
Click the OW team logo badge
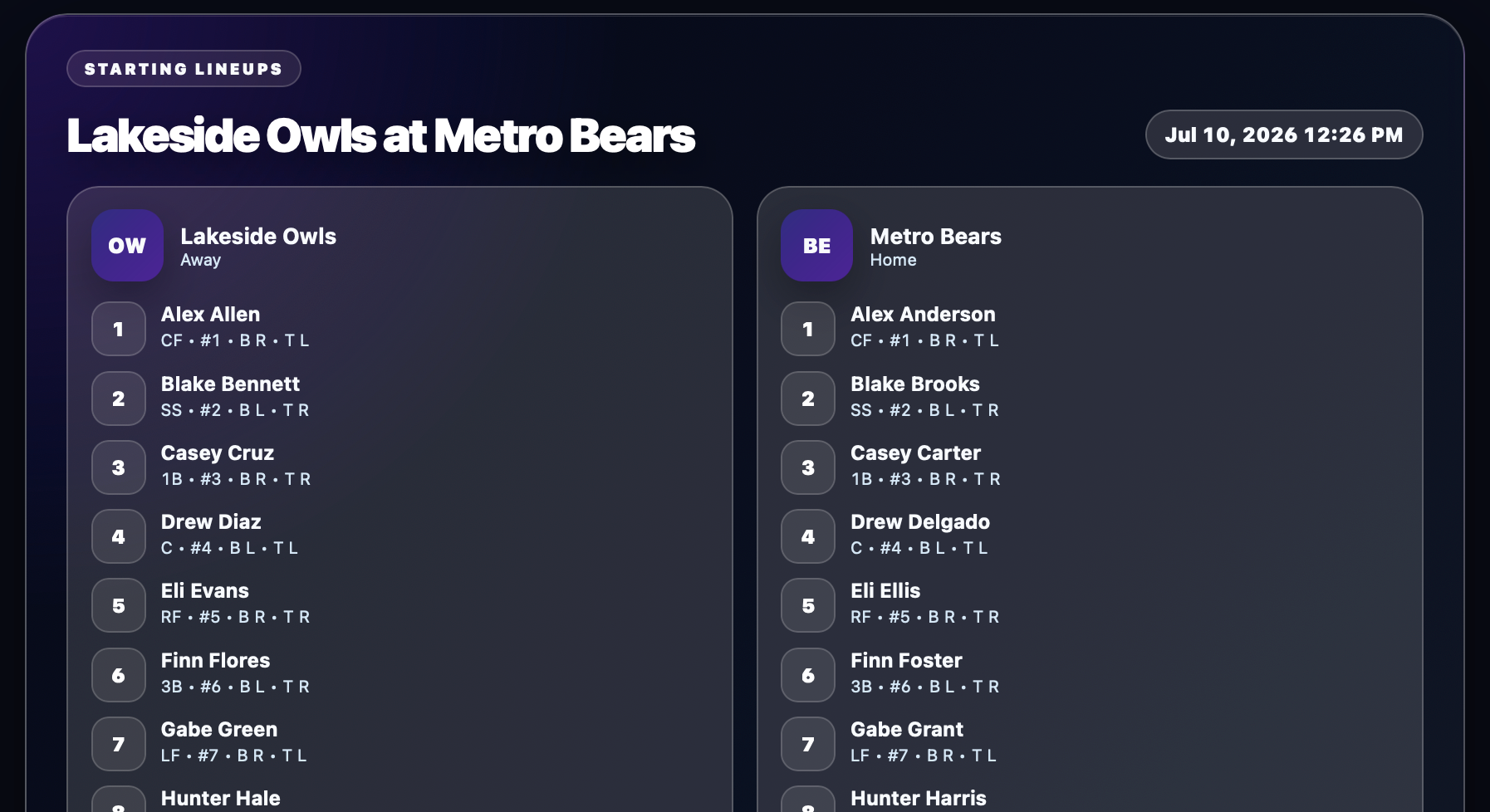tap(127, 246)
